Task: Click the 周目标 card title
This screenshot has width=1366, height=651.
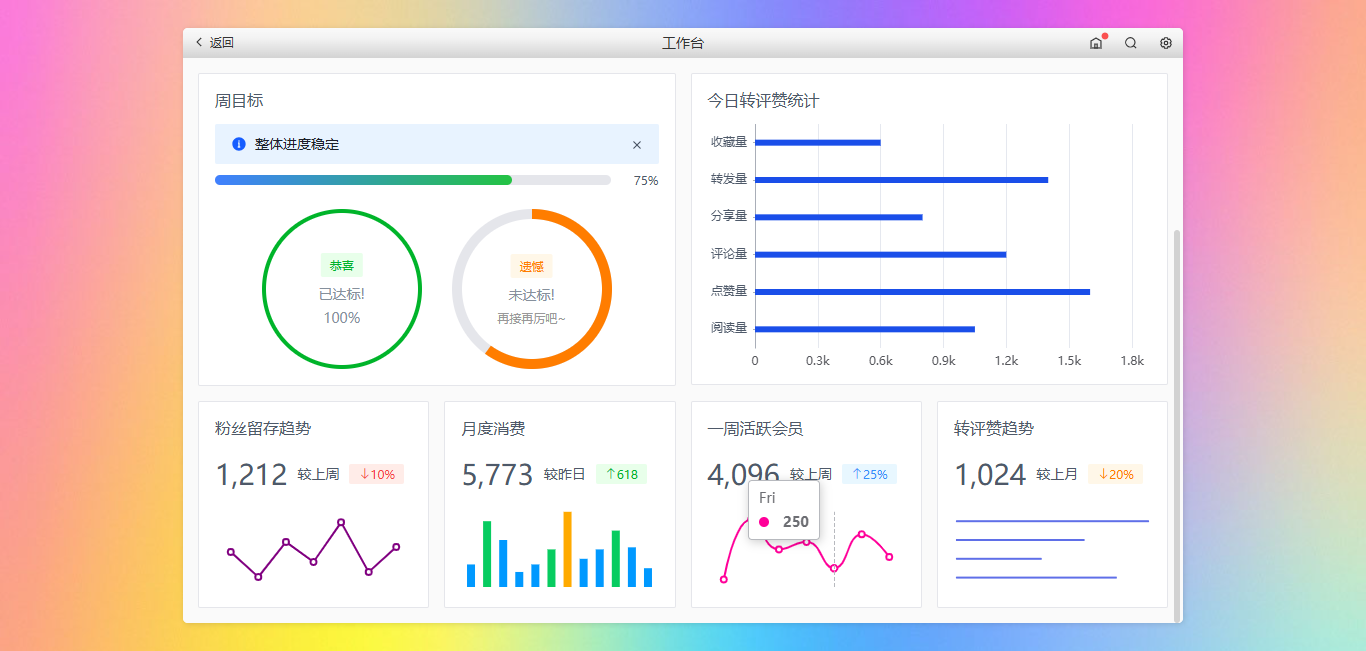Action: pos(239,101)
